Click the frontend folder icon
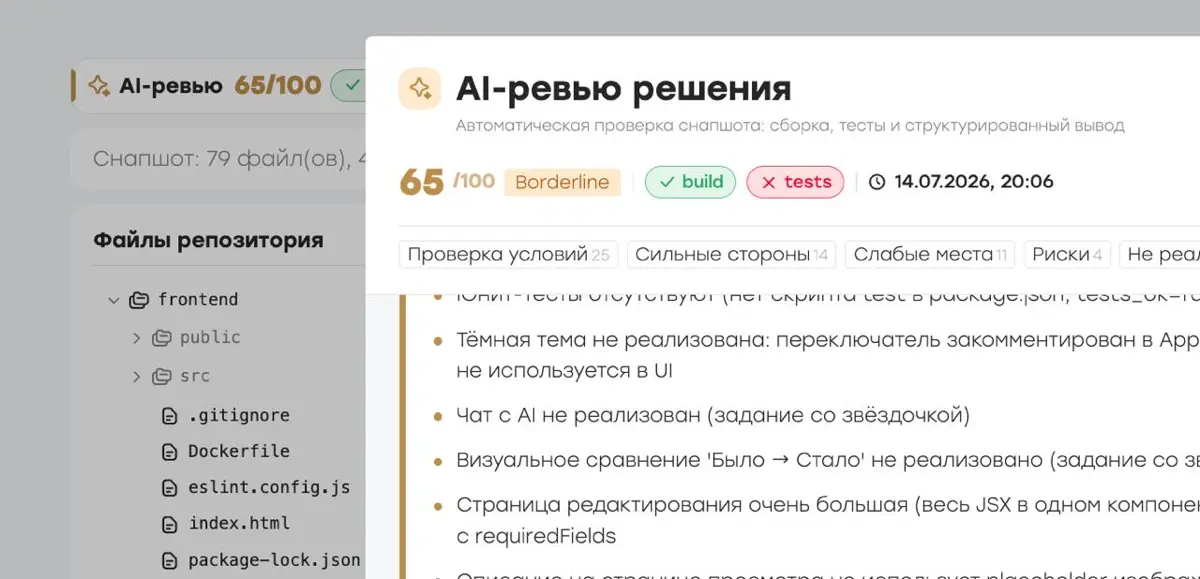Image resolution: width=1200 pixels, height=579 pixels. pos(140,299)
